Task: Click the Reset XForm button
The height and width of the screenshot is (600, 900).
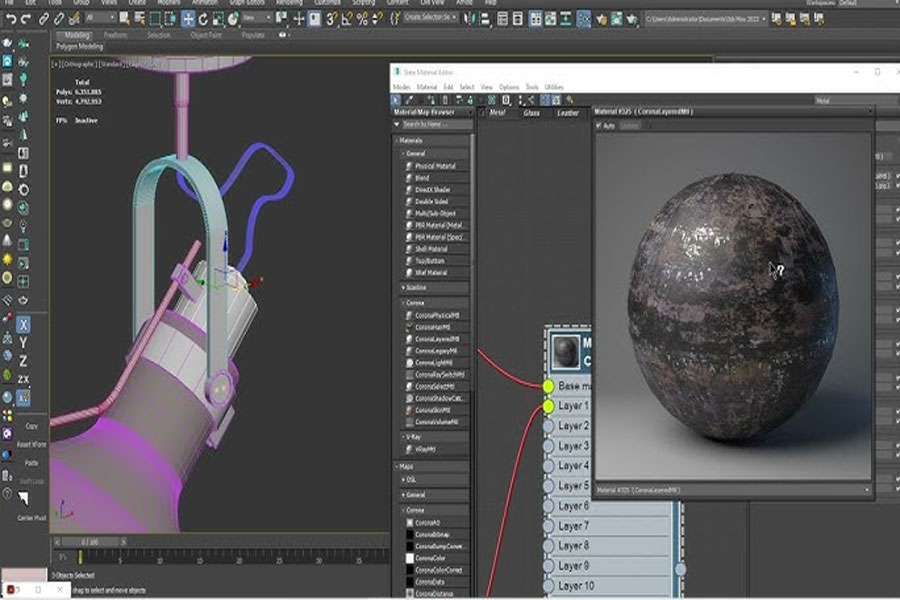Action: [x=32, y=444]
